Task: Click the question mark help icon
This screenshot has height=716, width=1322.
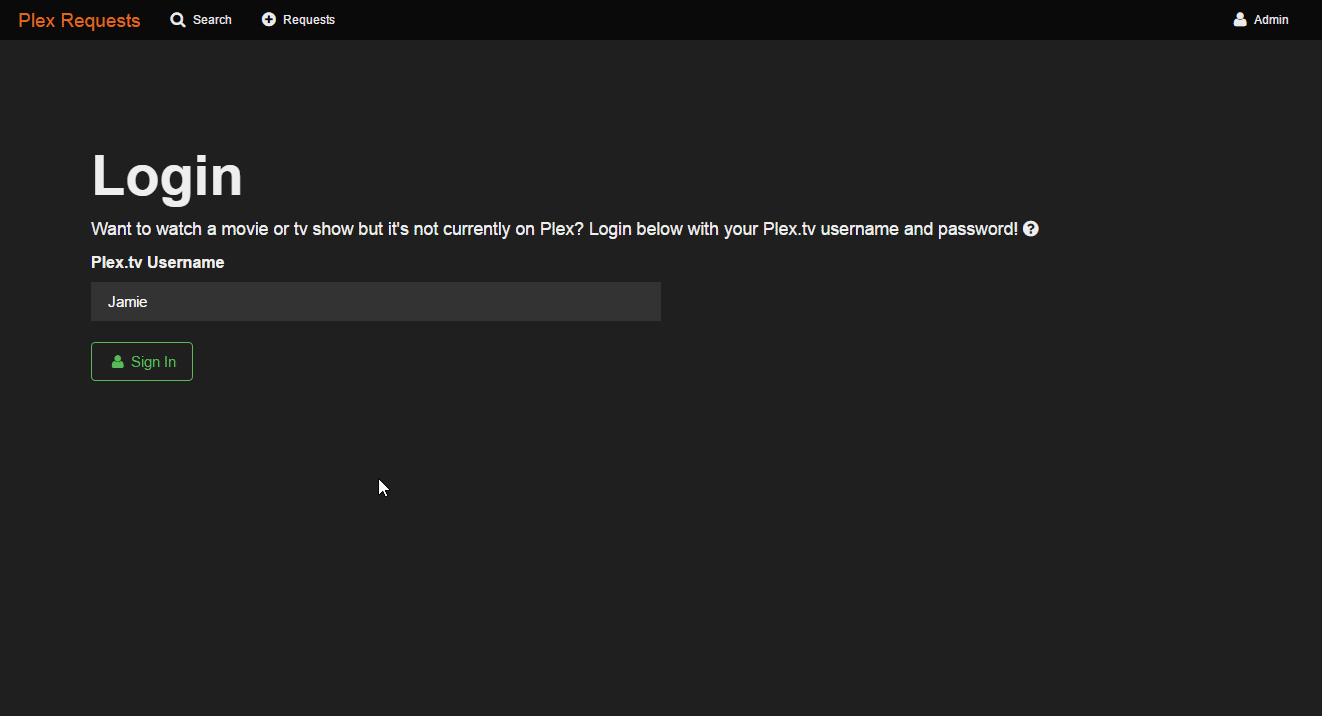Action: (x=1031, y=229)
